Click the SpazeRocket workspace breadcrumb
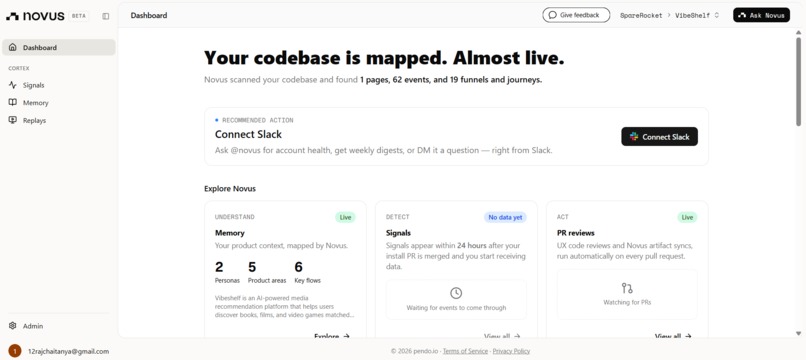 (x=641, y=15)
